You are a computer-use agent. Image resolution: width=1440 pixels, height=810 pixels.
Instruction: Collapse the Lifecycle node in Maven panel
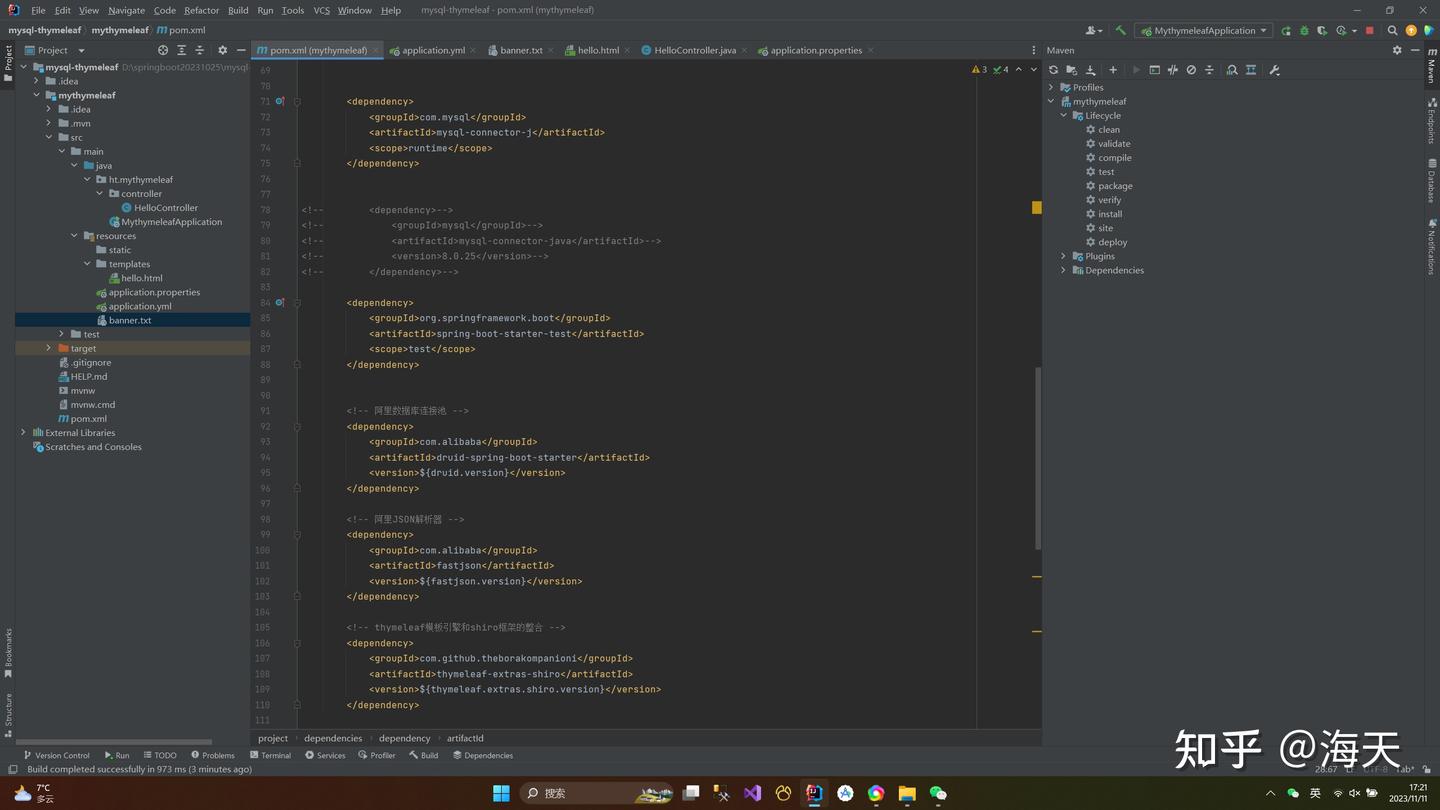tap(1063, 115)
